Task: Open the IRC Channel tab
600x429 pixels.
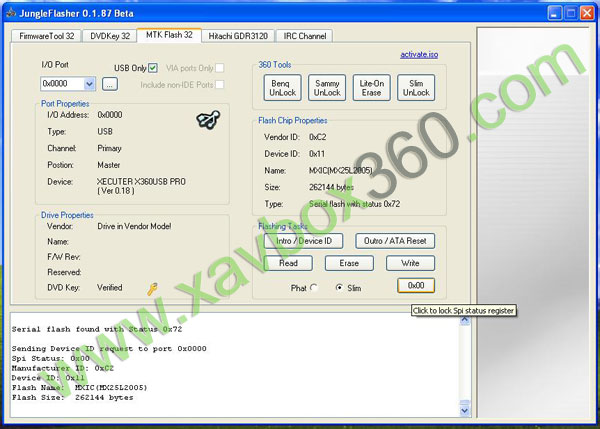Action: click(305, 36)
